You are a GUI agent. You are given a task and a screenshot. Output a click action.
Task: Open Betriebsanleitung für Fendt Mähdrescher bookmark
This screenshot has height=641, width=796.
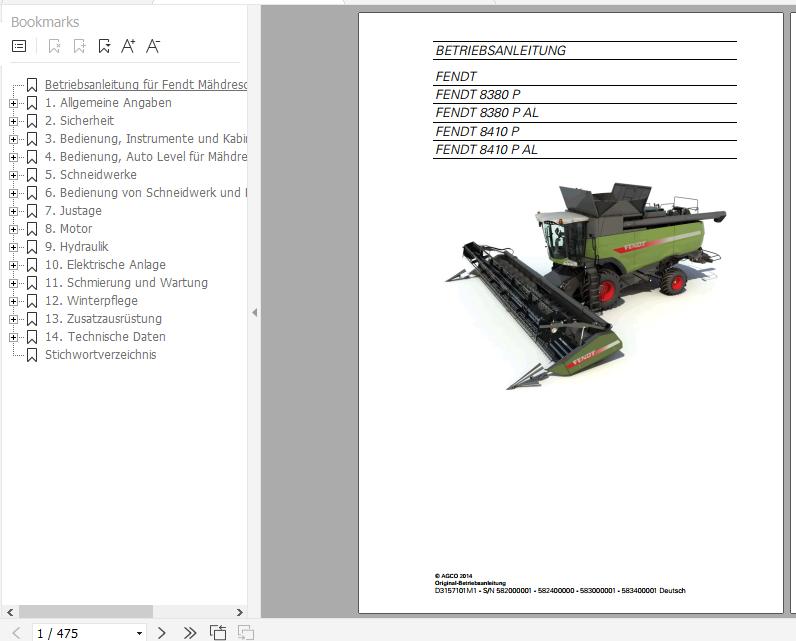tap(146, 84)
